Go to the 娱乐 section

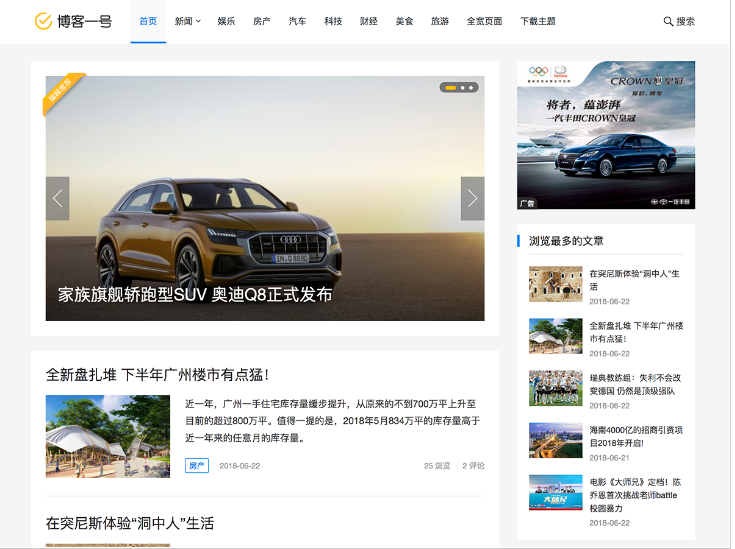[226, 21]
